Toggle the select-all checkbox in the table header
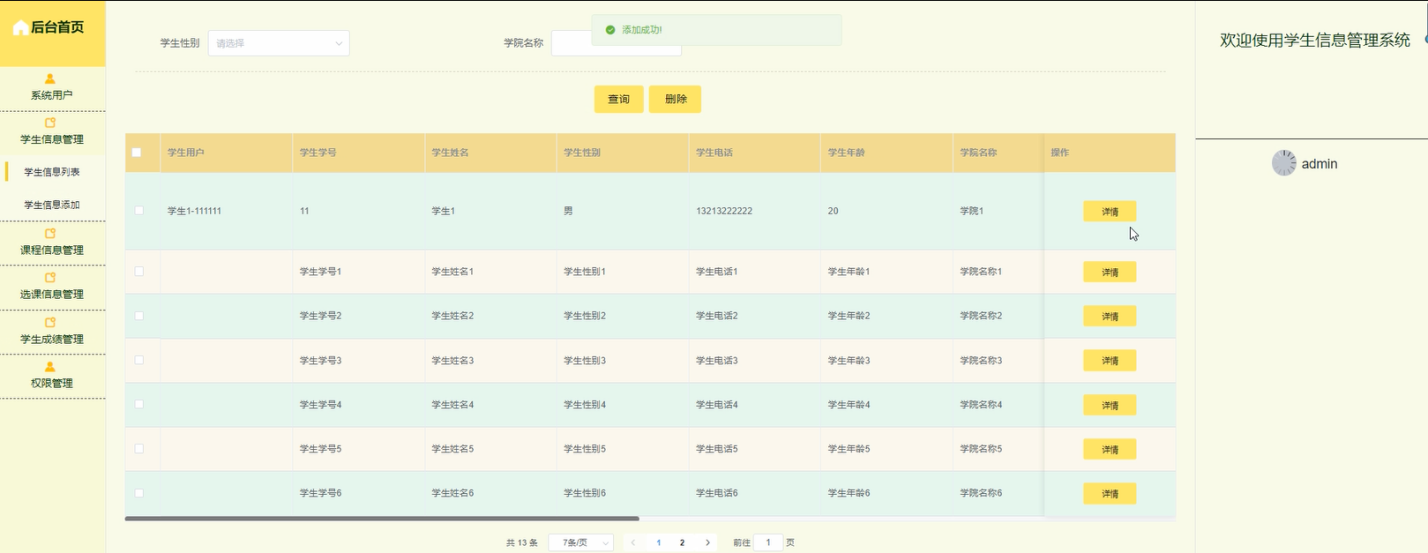The image size is (1428, 553). click(137, 152)
